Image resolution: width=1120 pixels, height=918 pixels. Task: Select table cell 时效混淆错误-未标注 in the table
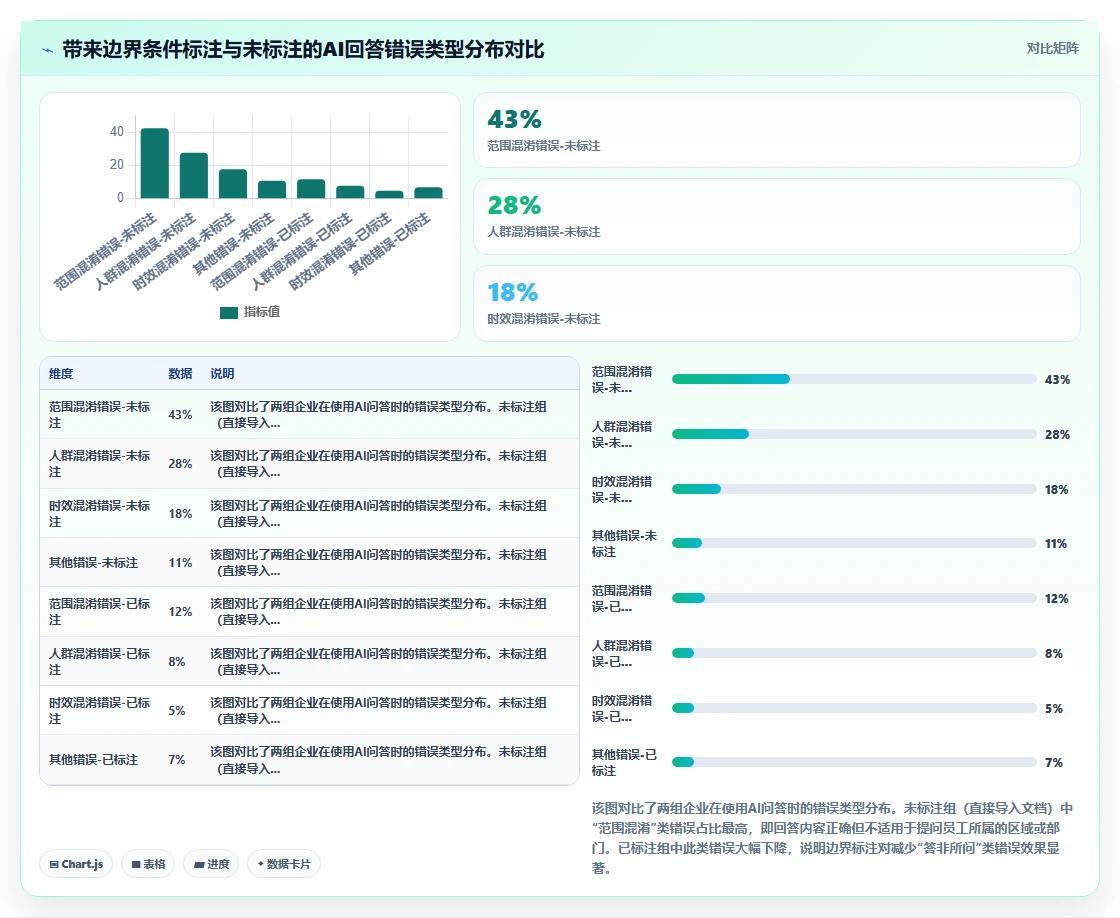coord(100,514)
